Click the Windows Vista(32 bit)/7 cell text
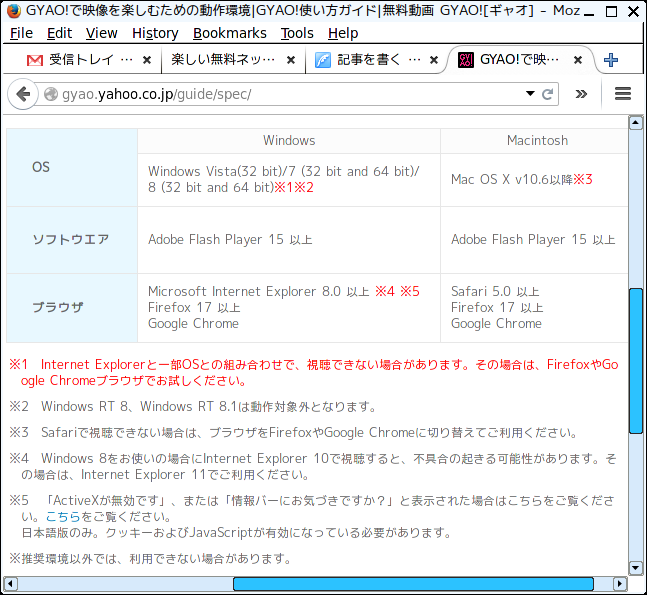This screenshot has height=595, width=647. click(x=284, y=179)
